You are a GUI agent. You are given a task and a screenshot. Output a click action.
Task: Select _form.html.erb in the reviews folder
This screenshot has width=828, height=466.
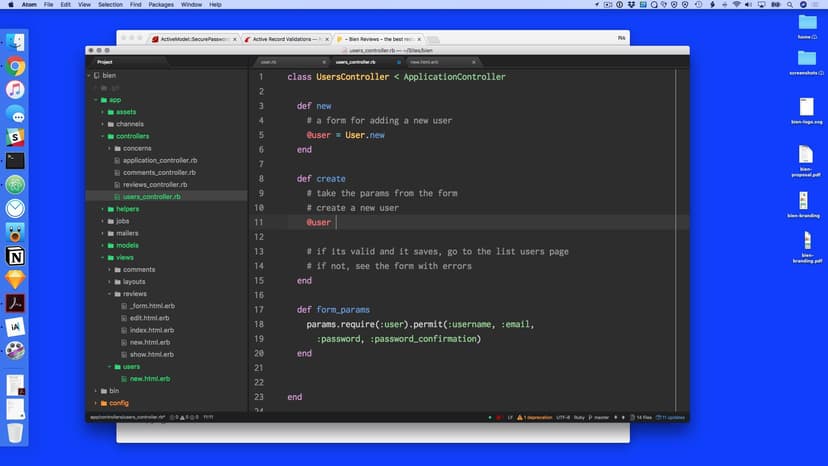coord(151,306)
